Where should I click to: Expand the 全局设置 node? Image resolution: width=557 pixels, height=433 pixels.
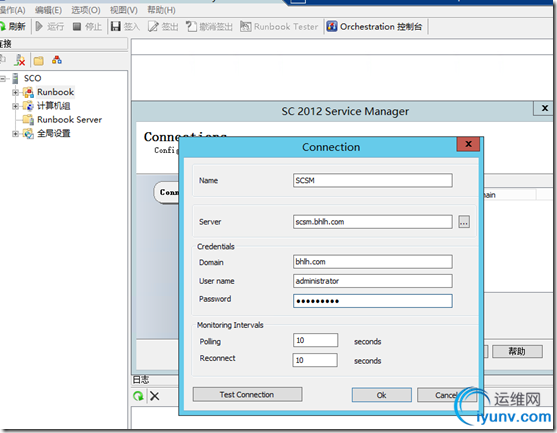15,134
